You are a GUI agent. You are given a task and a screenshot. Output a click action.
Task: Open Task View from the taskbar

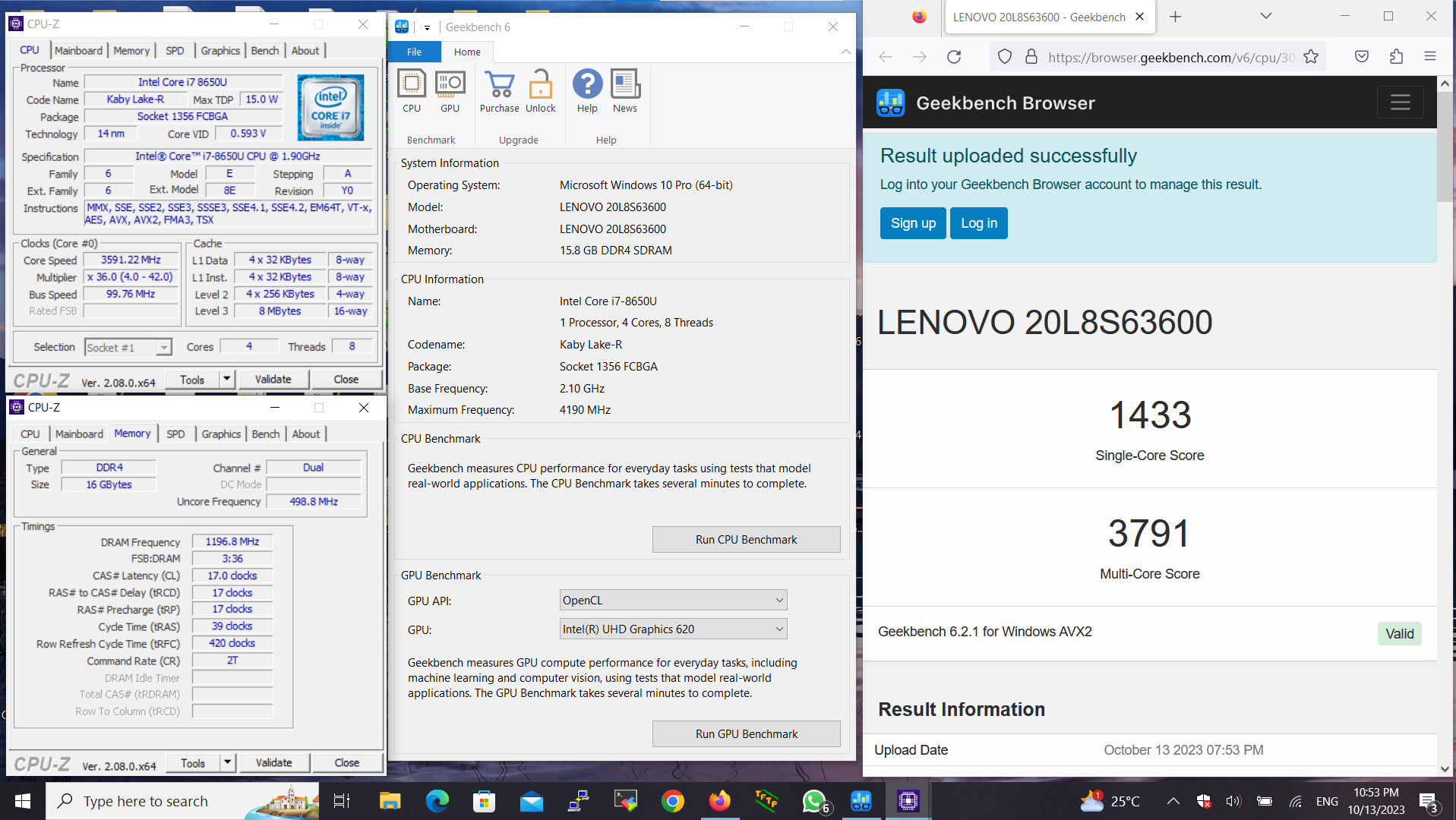click(342, 801)
